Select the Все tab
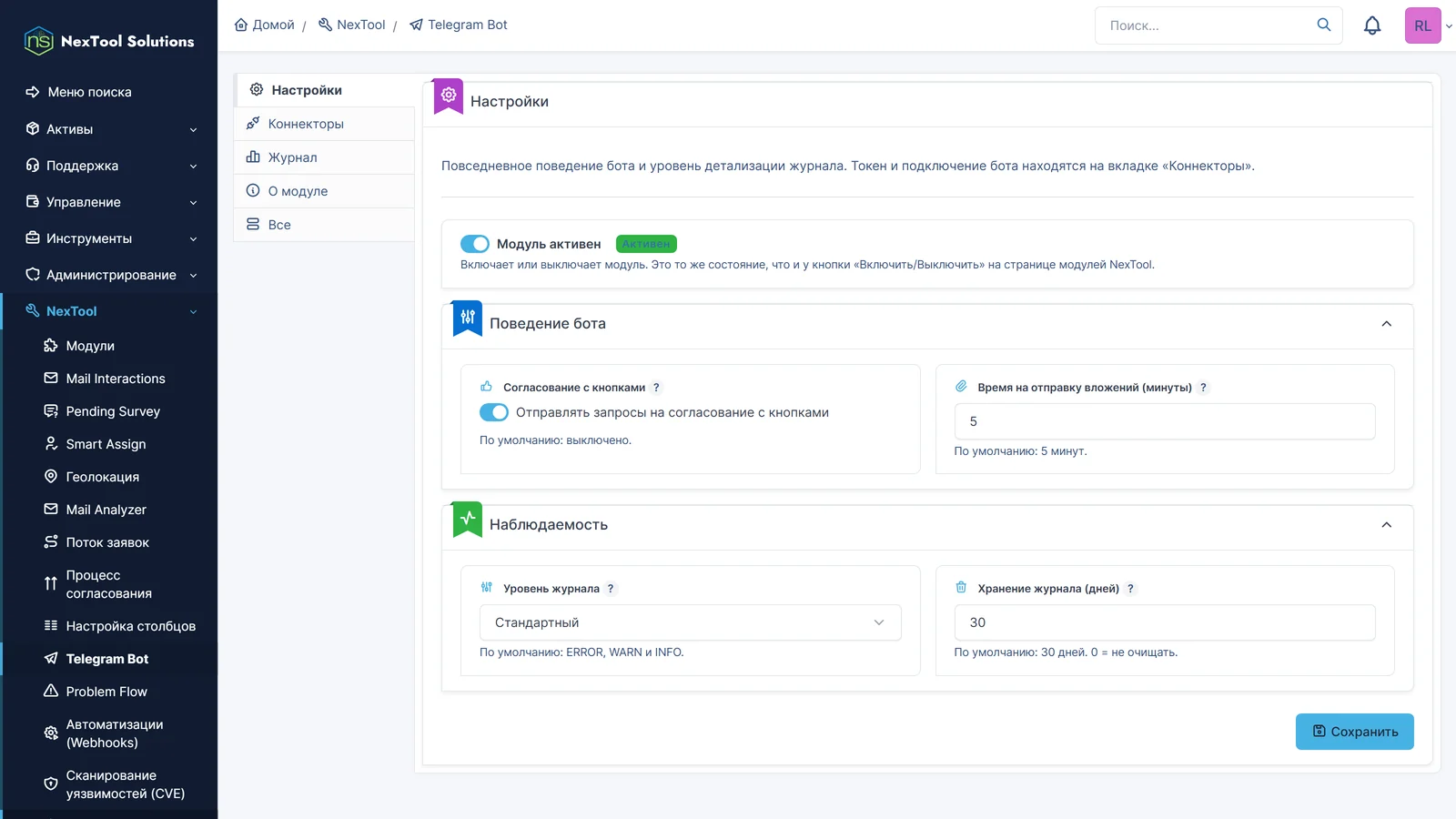This screenshot has width=1456, height=819. tap(324, 225)
